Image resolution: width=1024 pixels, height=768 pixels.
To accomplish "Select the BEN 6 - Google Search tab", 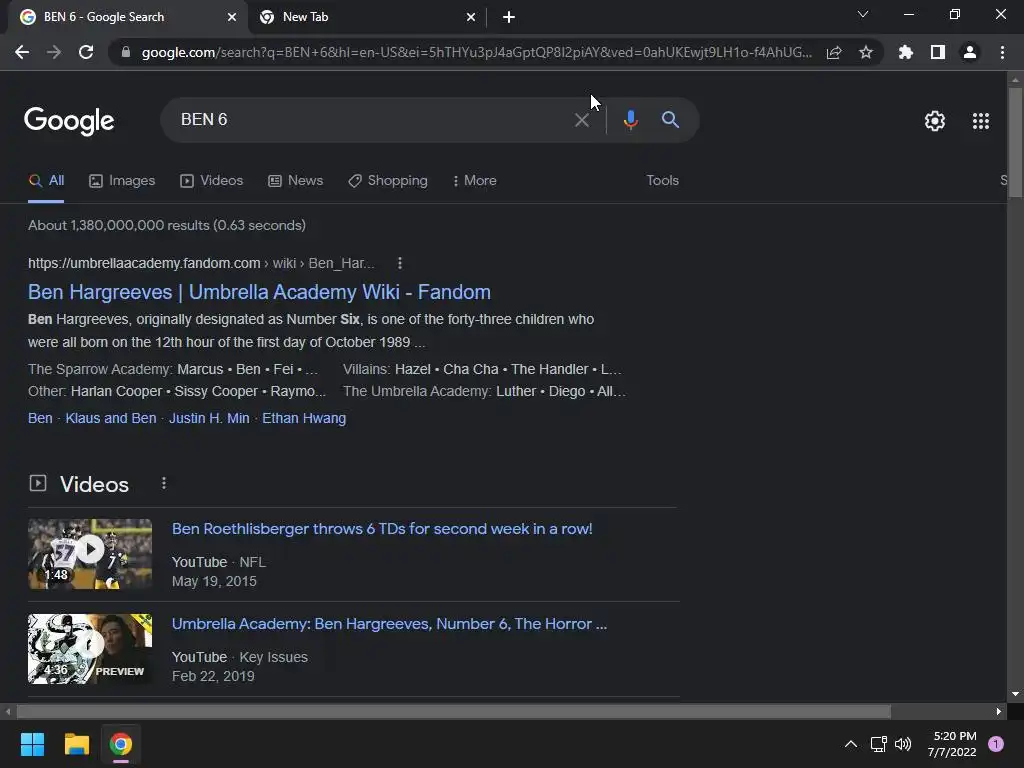I will tap(127, 17).
